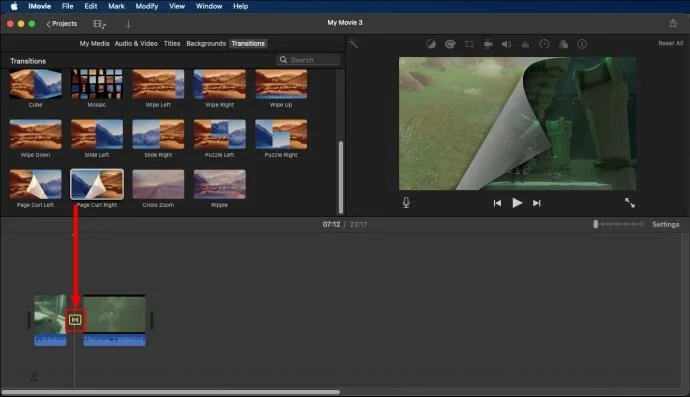The image size is (690, 397).
Task: Select the first clip in timeline
Action: 50,314
